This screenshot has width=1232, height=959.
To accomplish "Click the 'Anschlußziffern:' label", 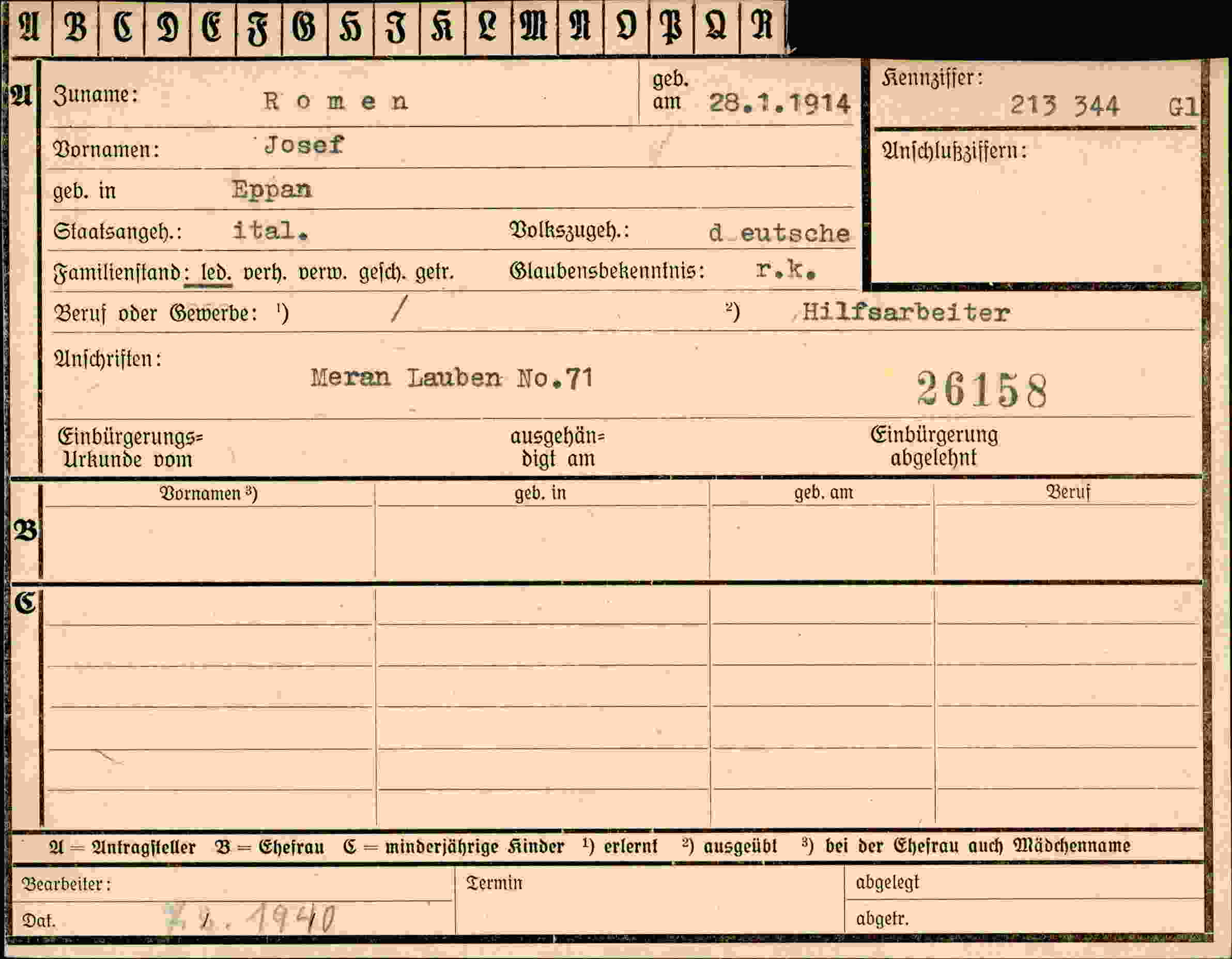I will [954, 151].
